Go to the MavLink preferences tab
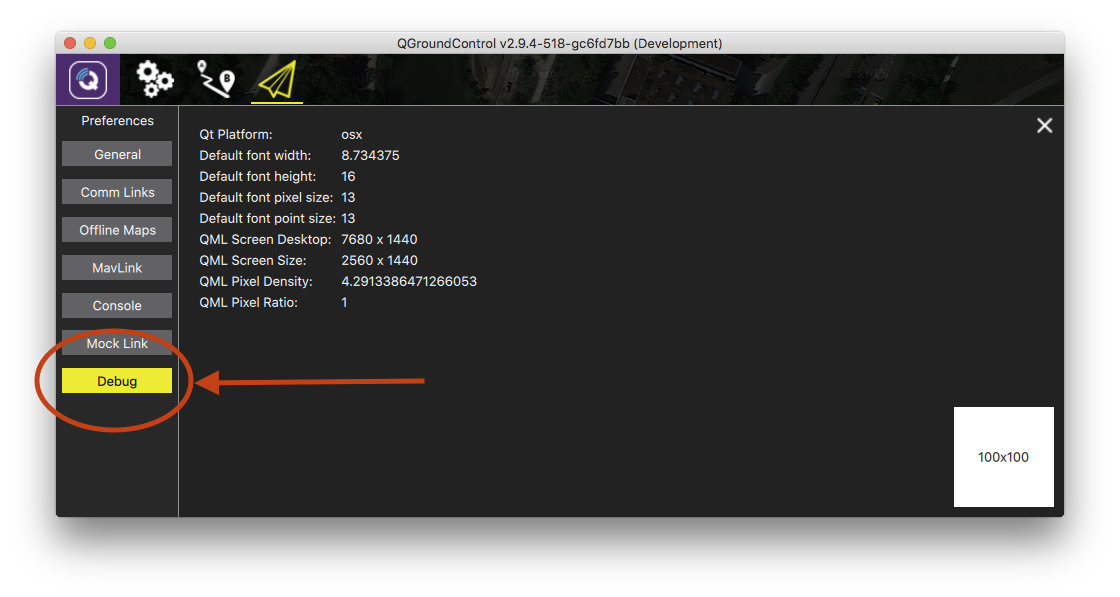Viewport: 1120px width, 597px height. [x=117, y=268]
